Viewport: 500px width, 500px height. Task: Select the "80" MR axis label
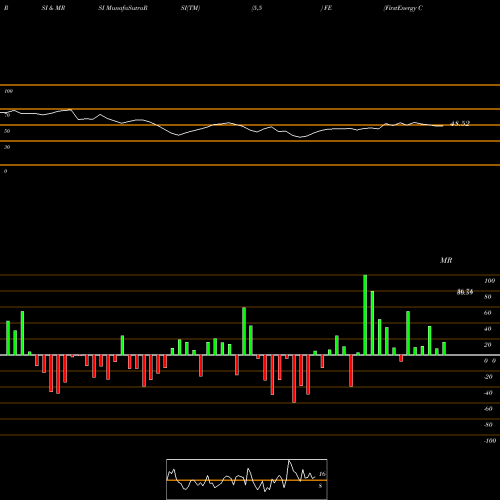tap(488, 297)
